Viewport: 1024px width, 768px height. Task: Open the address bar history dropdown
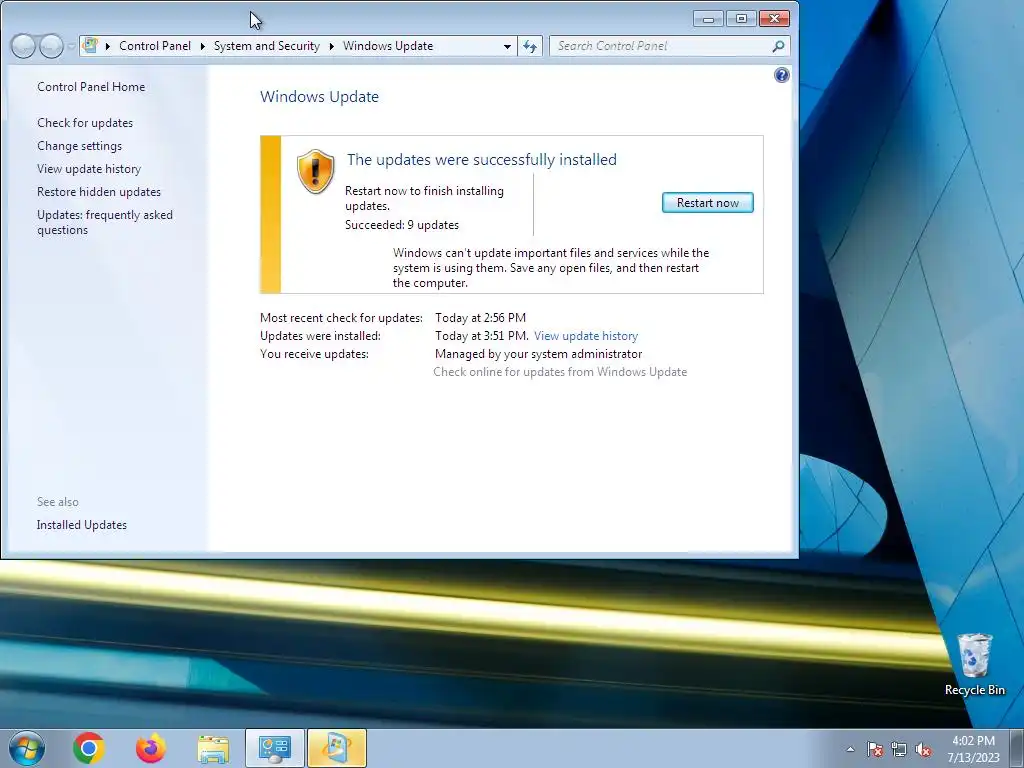click(507, 46)
